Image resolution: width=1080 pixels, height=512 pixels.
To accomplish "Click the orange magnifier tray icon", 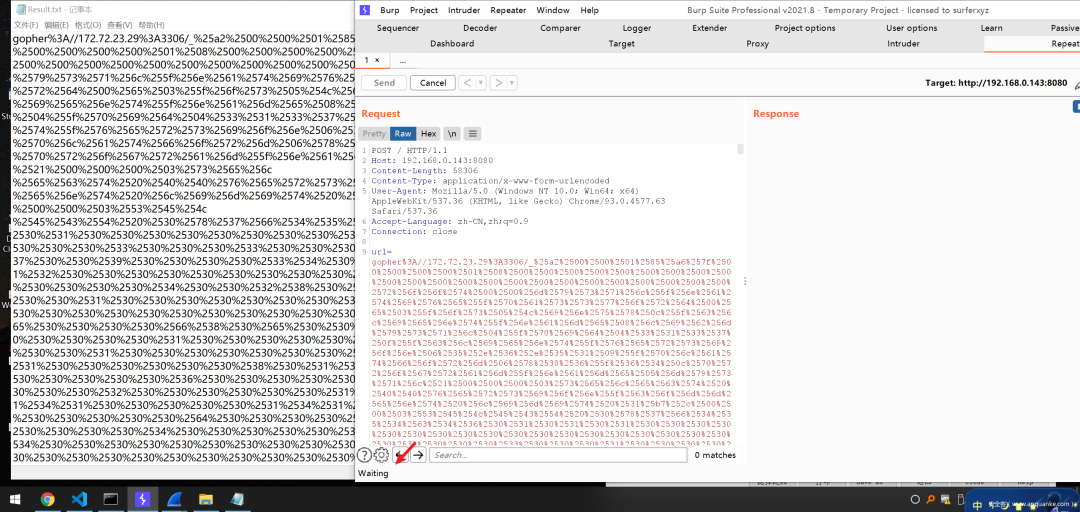I will coord(931,500).
